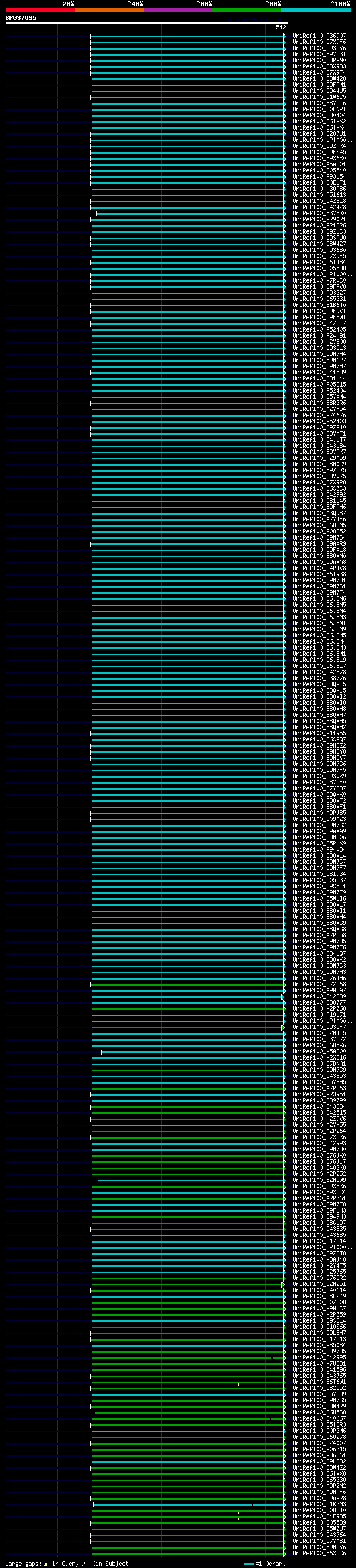Select UniRef100_Q84LQ7 label
Image resolution: width=356 pixels, height=1568 pixels.
(x=319, y=953)
